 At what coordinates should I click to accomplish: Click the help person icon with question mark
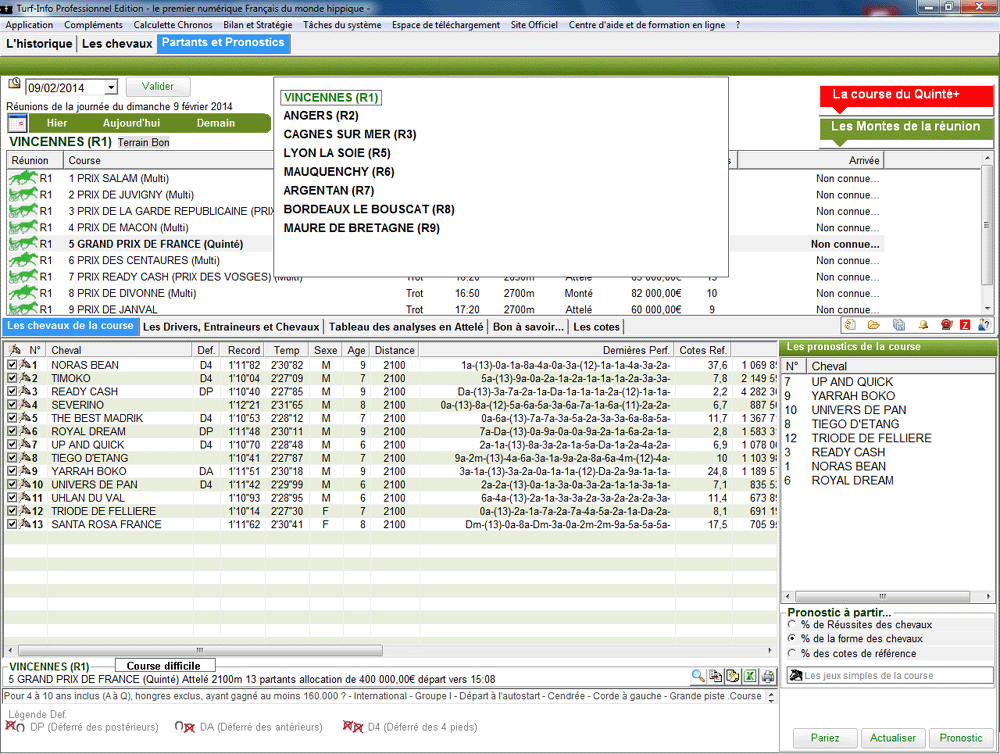tap(985, 325)
